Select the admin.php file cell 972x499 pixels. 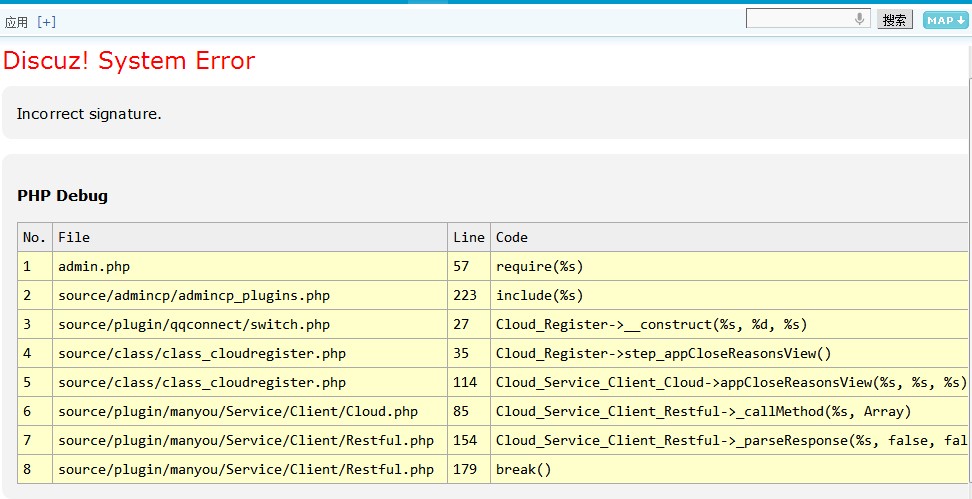pyautogui.click(x=94, y=266)
